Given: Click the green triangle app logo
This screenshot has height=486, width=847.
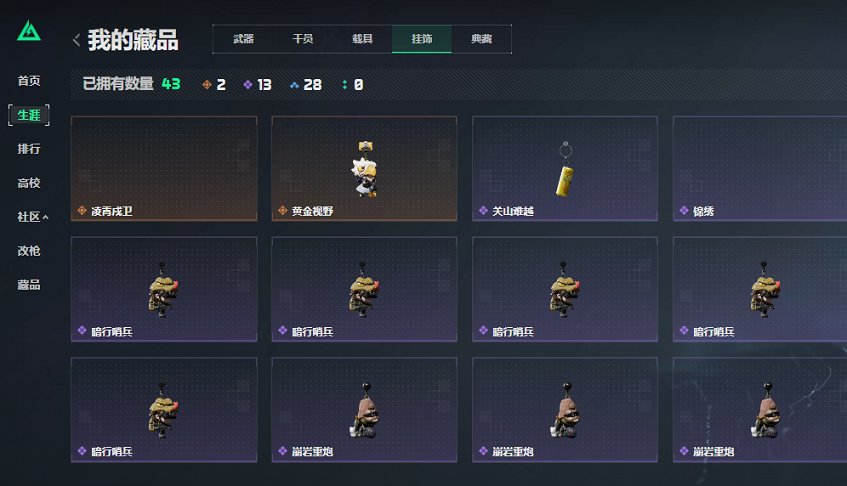Looking at the screenshot, I should (29, 31).
